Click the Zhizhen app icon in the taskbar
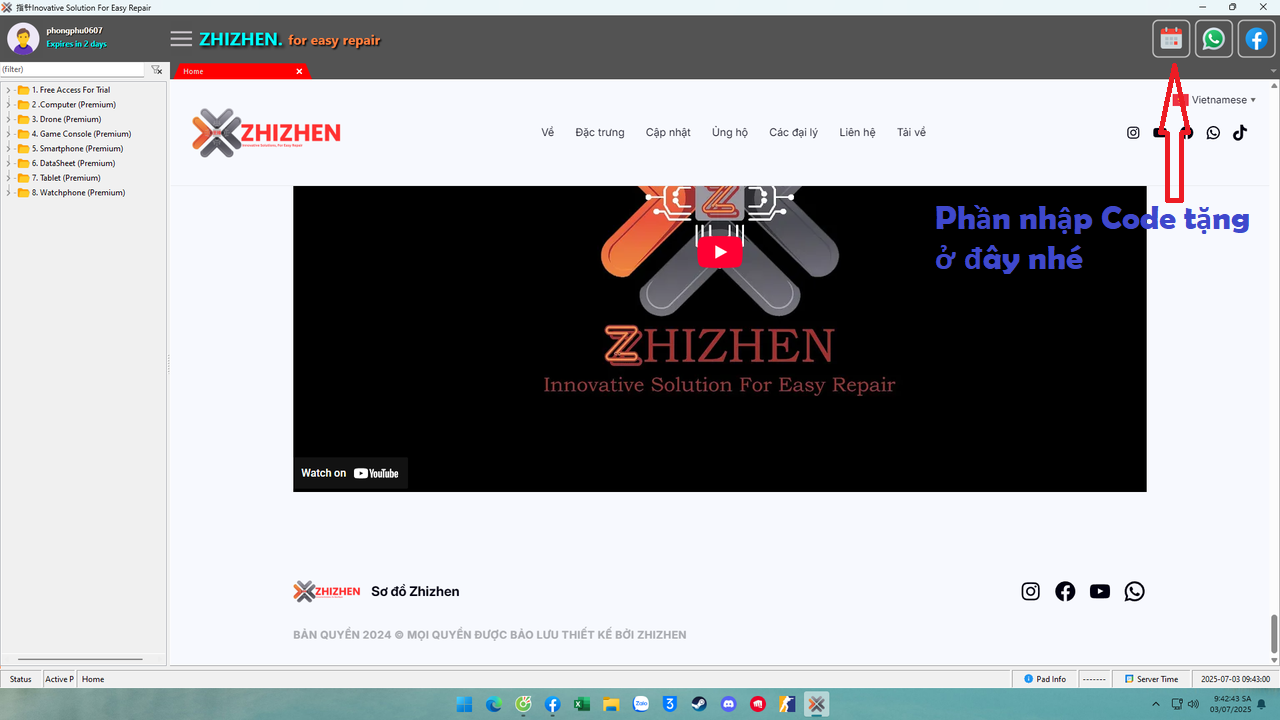Viewport: 1280px width, 720px height. (x=816, y=704)
